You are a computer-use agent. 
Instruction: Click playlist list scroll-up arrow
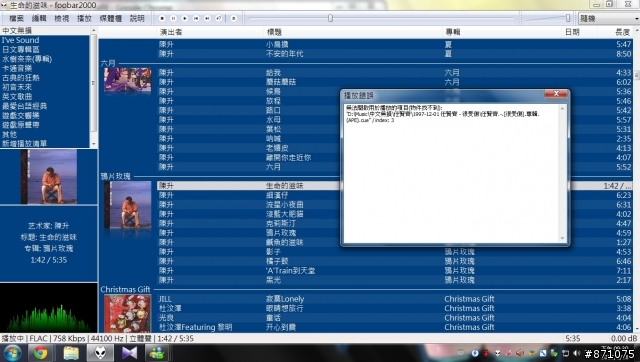click(93, 31)
